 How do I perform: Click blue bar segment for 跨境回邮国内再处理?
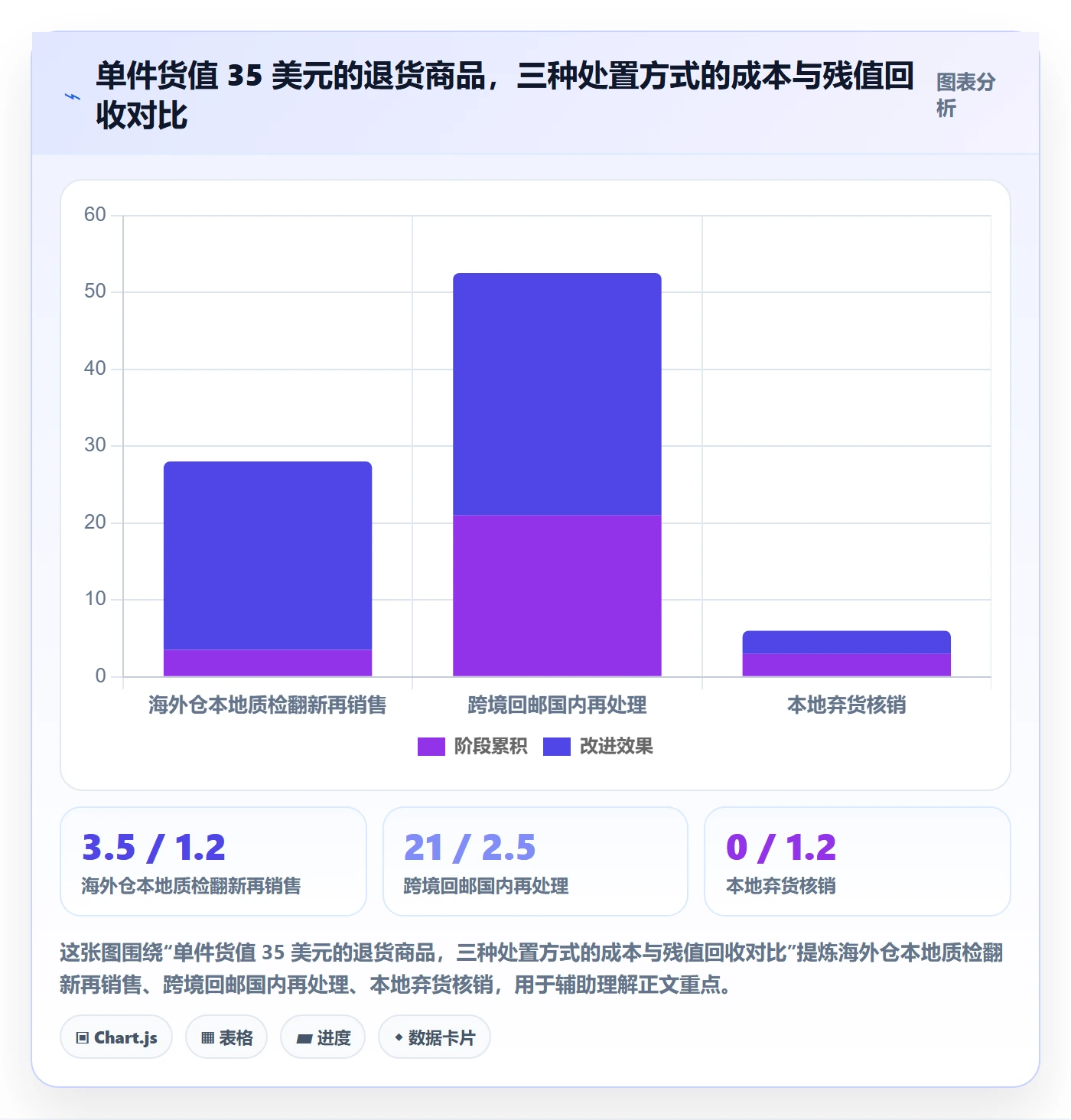tap(557, 394)
